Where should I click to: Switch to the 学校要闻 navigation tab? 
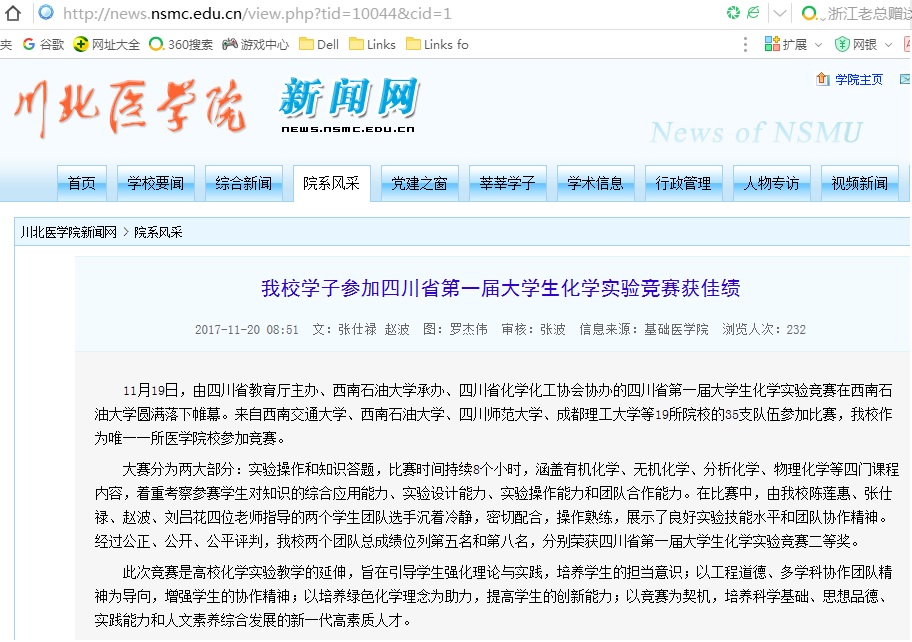[155, 183]
